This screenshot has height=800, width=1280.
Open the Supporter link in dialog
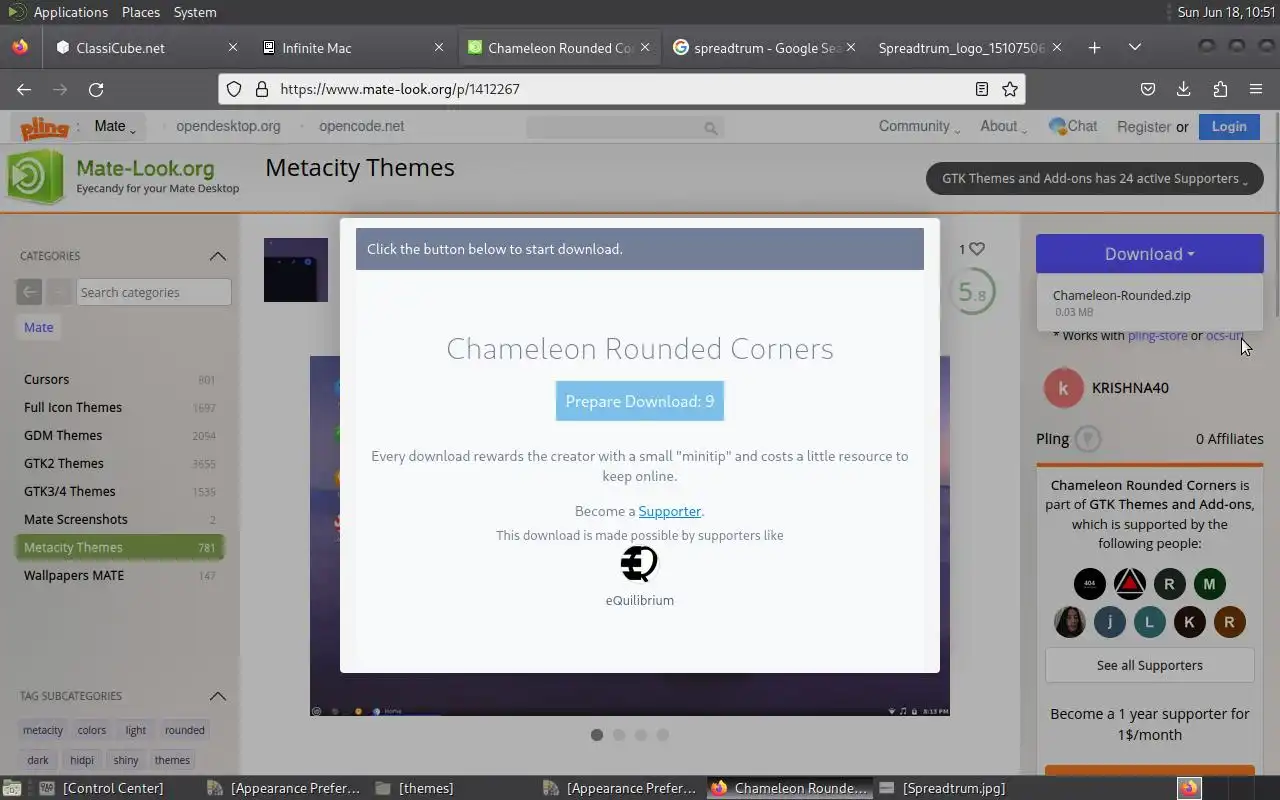pos(670,511)
